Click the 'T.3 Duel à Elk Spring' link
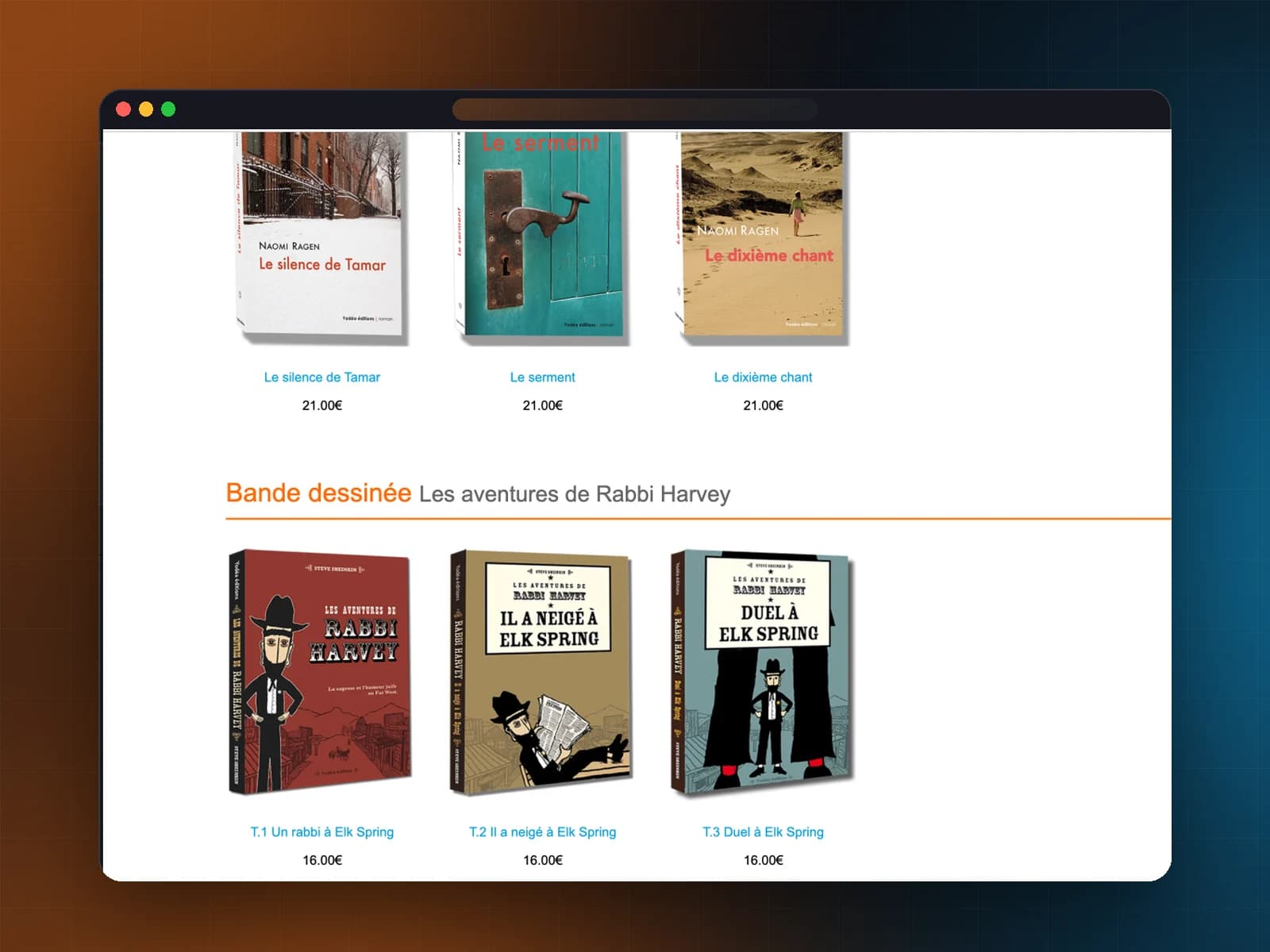This screenshot has width=1270, height=952. 763,832
